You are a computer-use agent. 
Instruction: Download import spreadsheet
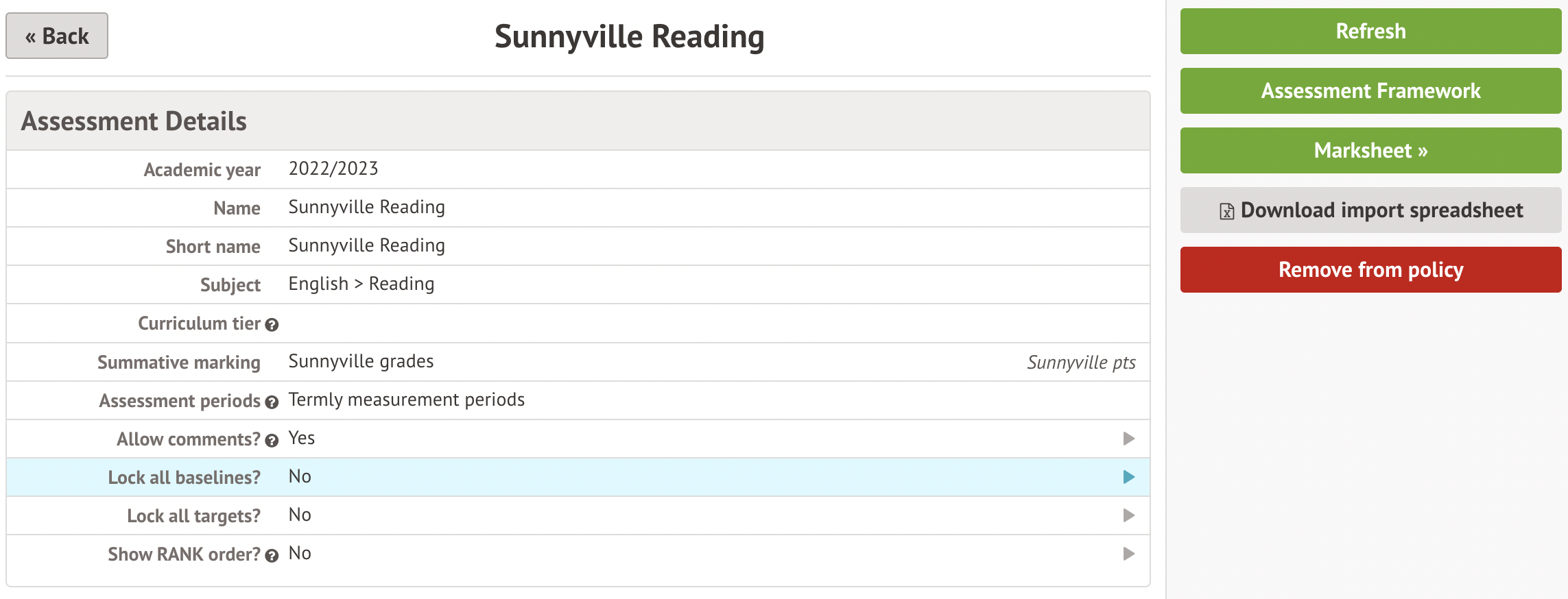(x=1370, y=210)
